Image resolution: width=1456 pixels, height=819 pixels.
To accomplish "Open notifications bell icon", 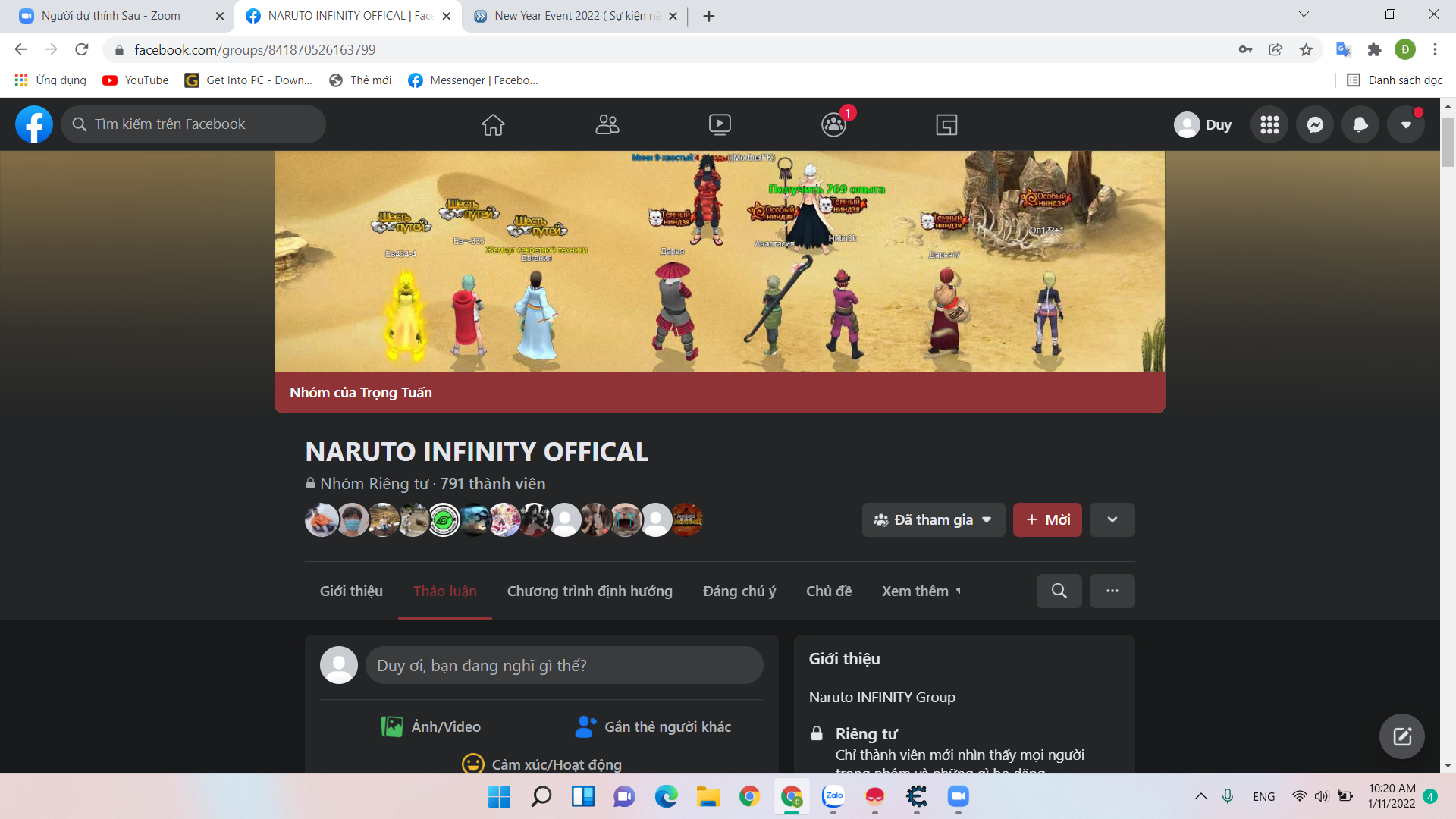I will click(1360, 124).
